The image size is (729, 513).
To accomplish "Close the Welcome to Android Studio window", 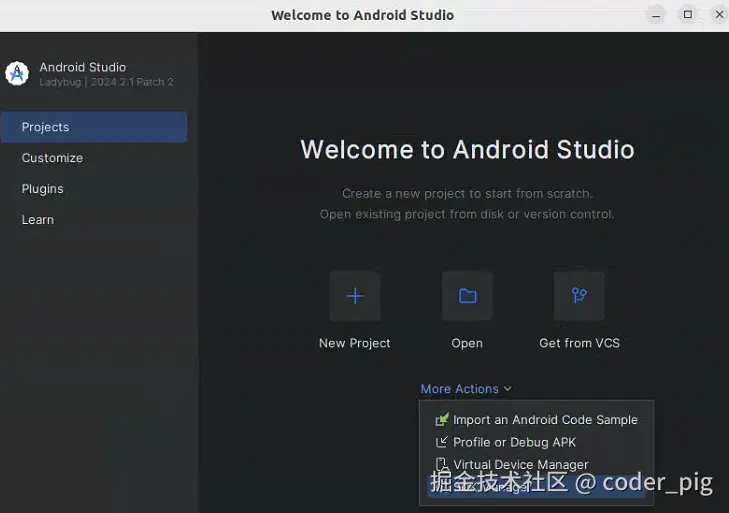I will pos(719,15).
